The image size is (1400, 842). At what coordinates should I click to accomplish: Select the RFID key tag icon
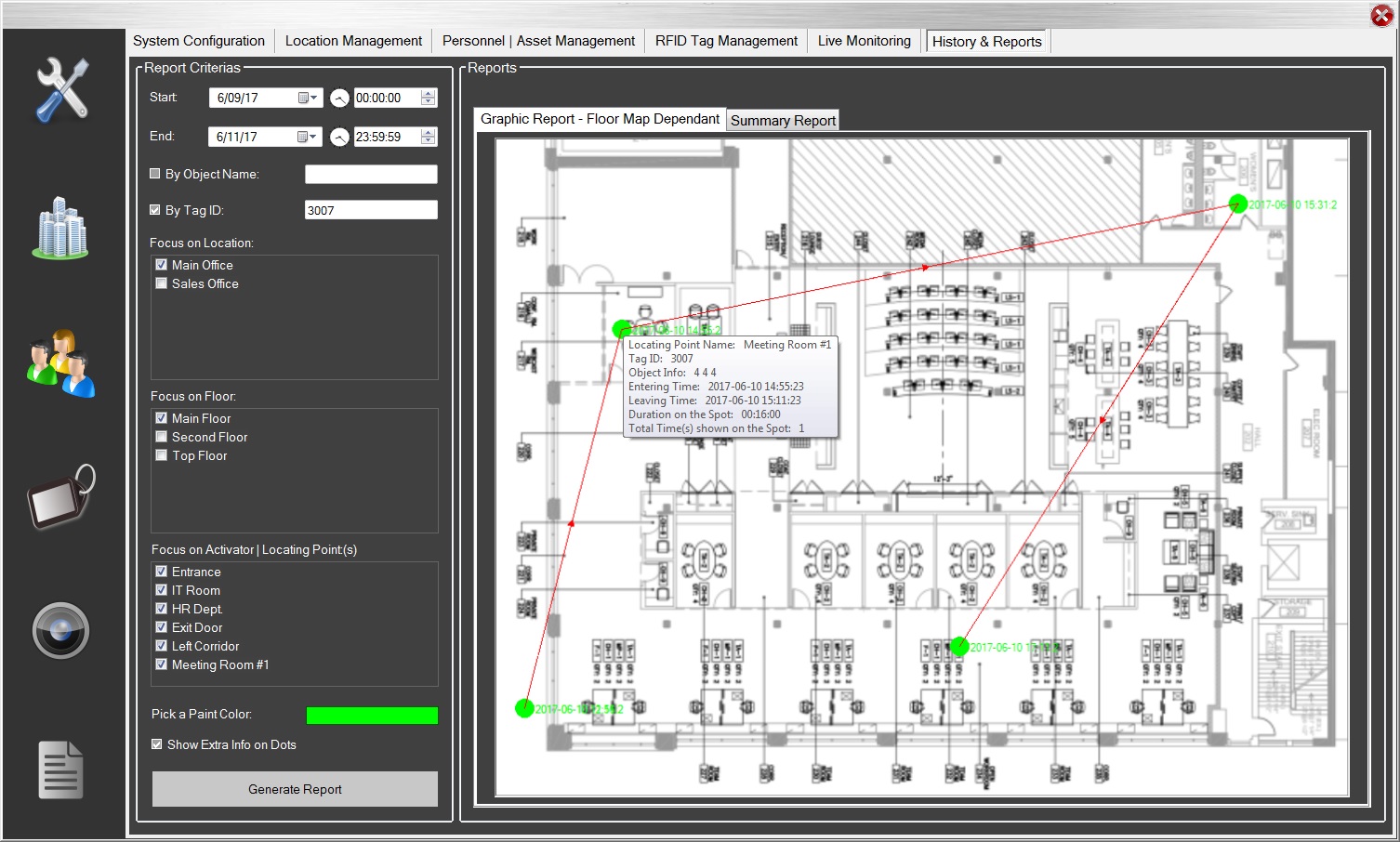click(61, 498)
